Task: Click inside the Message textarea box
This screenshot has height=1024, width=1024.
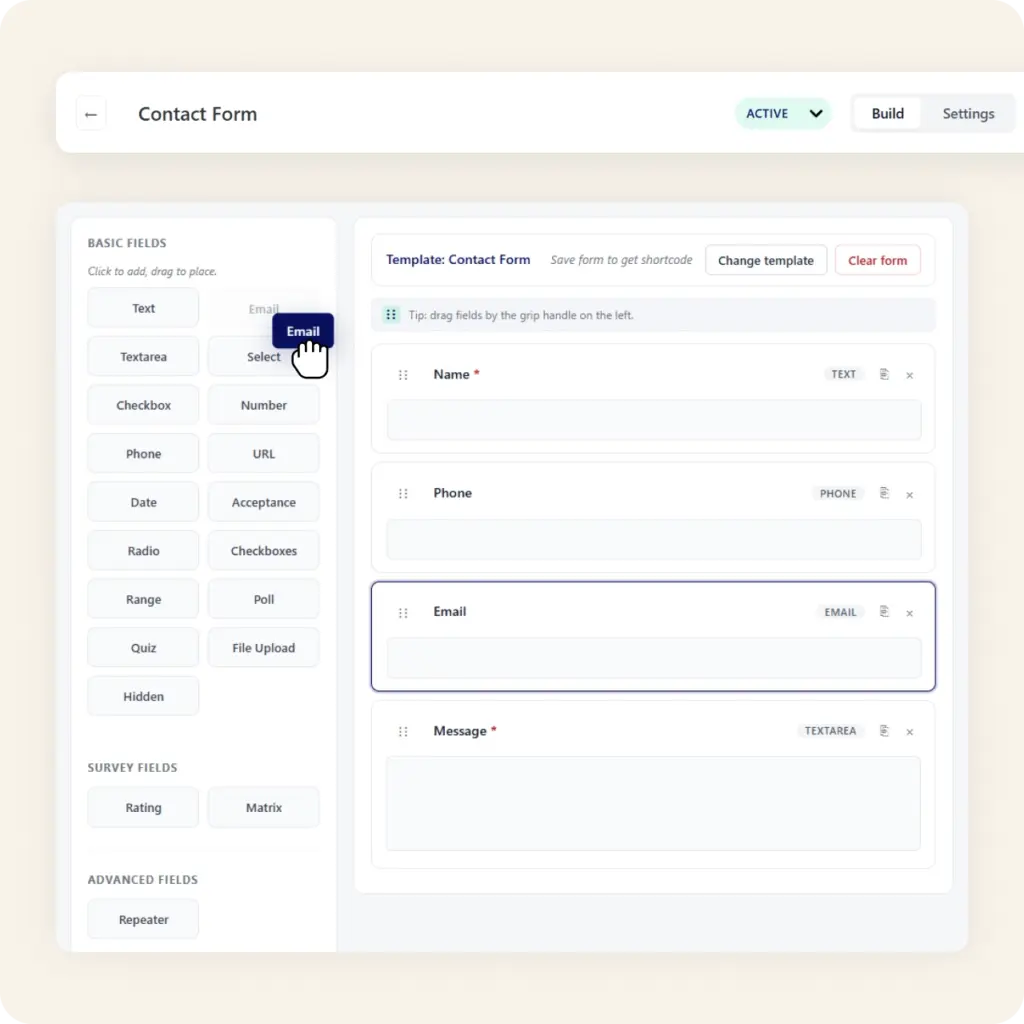Action: pos(654,803)
